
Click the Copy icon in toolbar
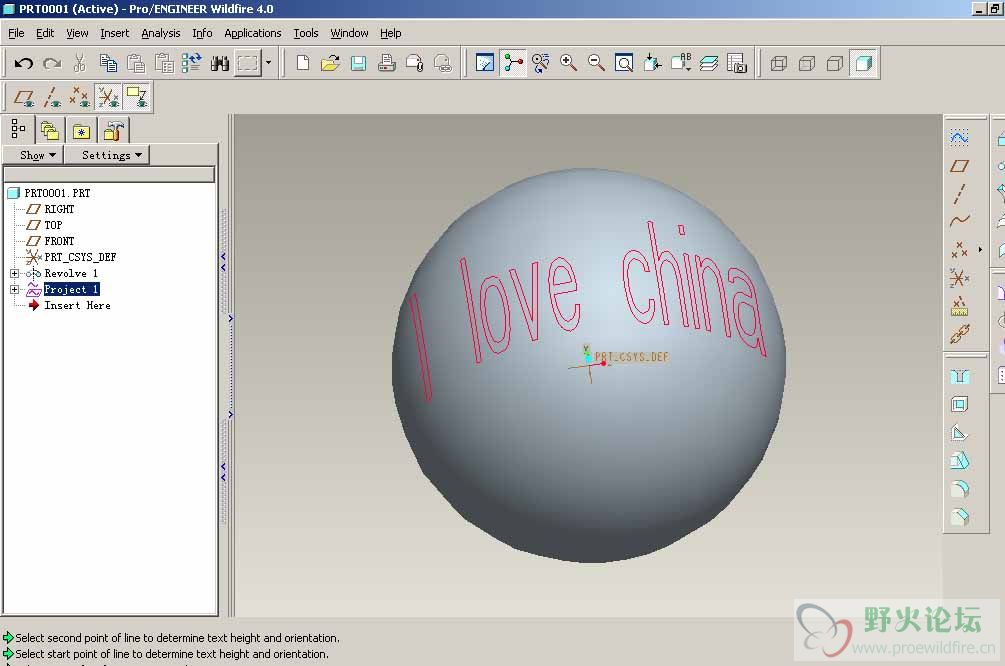(x=108, y=63)
